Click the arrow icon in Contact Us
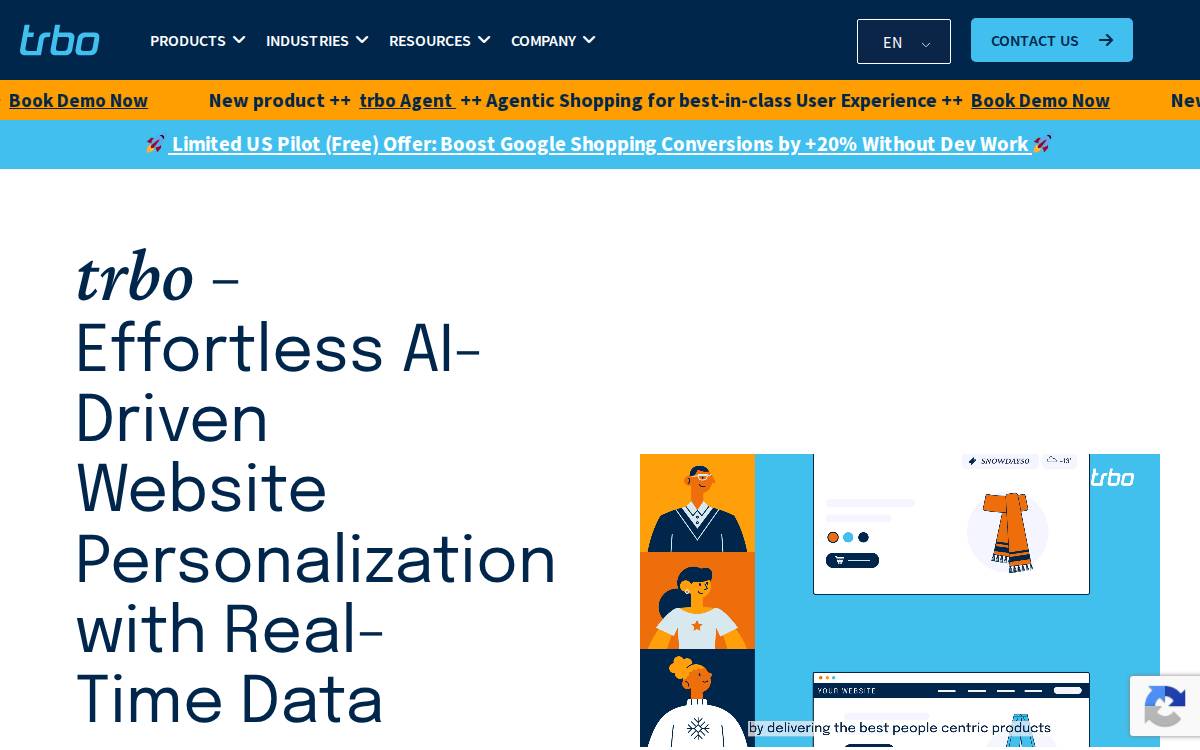1200x750 pixels. [x=1105, y=40]
